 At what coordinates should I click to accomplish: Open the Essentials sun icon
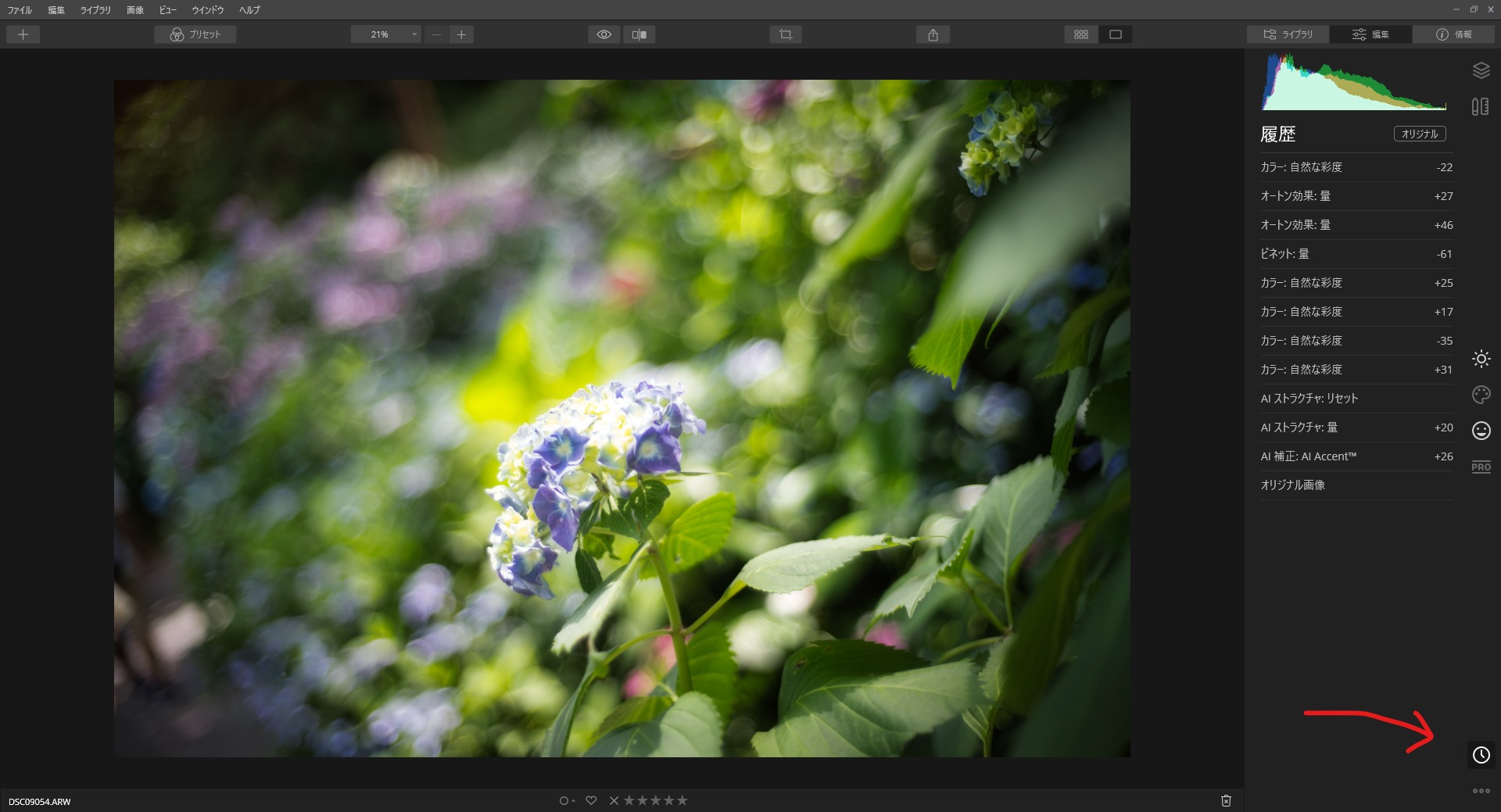pos(1481,359)
